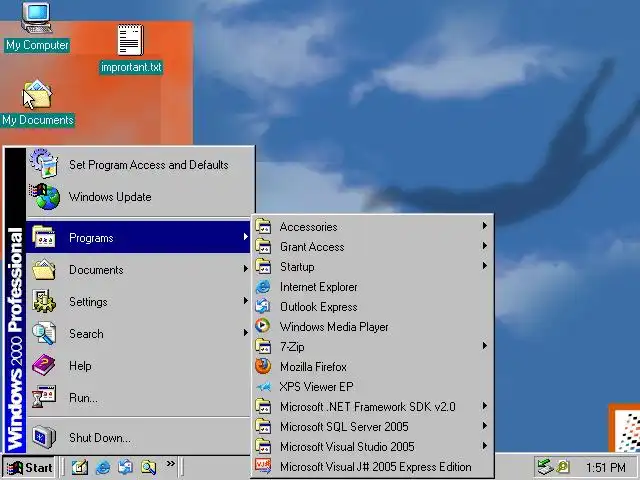Click the Shut Down monitor icon
Viewport: 640px width, 480px height.
[x=44, y=437]
